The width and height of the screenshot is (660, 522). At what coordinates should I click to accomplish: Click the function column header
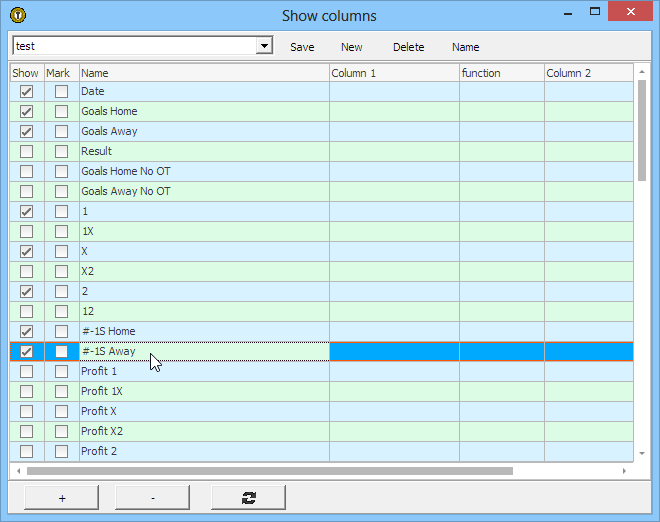click(x=501, y=73)
